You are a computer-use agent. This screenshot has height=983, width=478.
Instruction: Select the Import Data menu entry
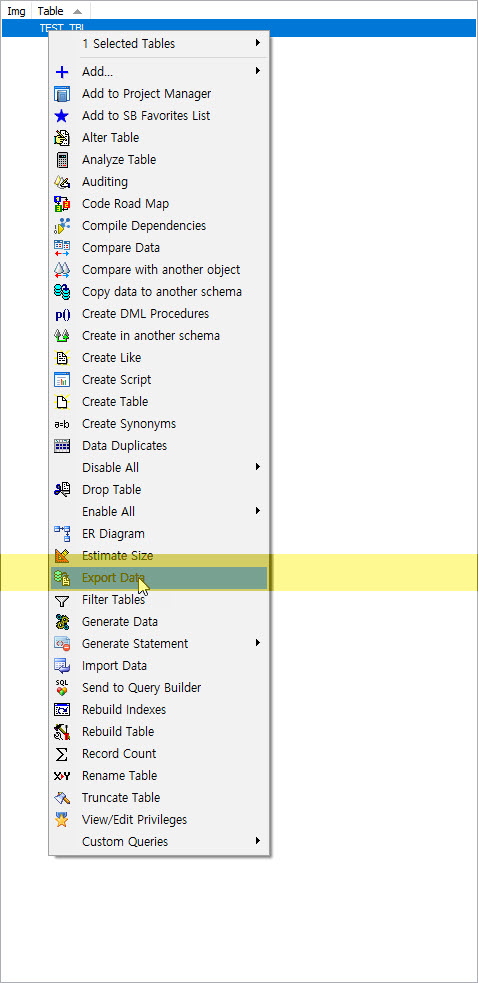[x=159, y=666]
